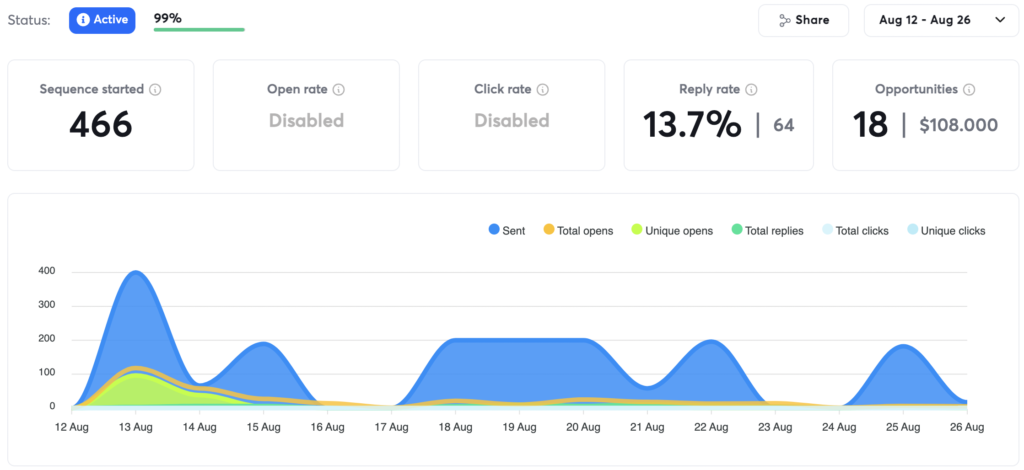Click the 13 Aug peak on chart
Viewport: 1024px width, 470px height.
click(x=136, y=273)
